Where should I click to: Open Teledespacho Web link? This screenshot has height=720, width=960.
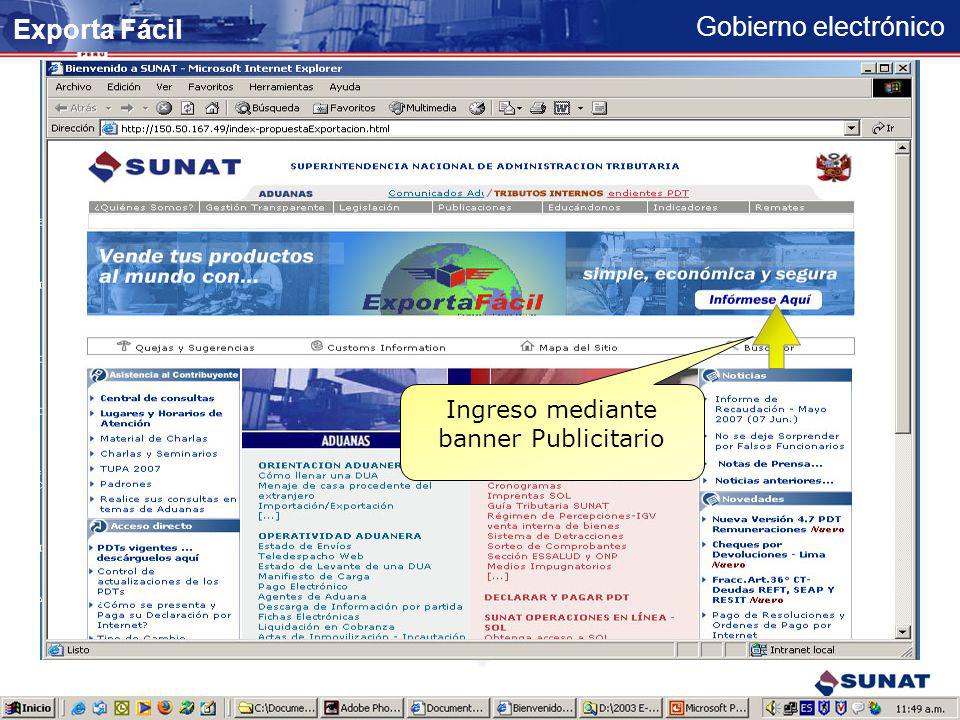point(311,556)
